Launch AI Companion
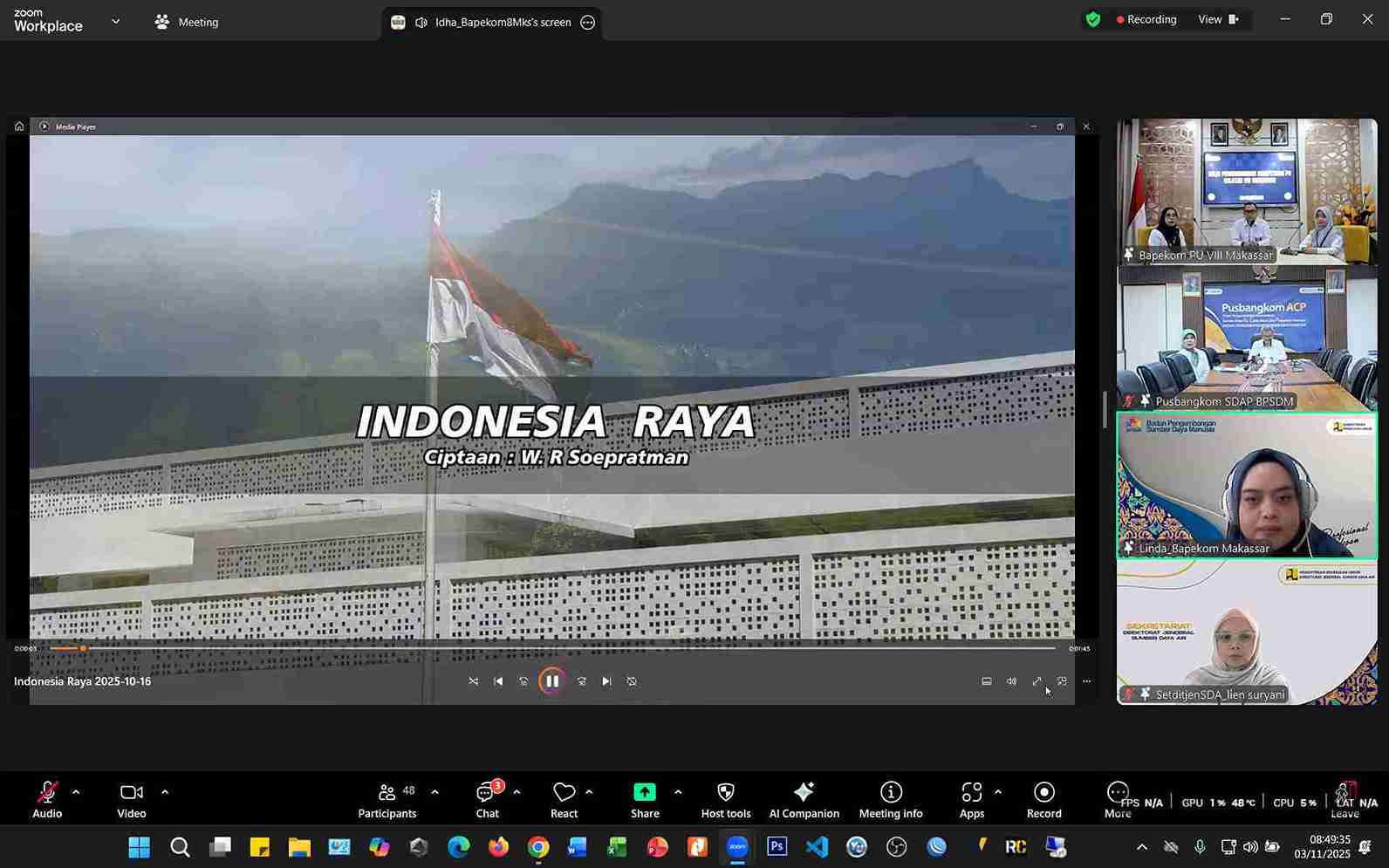 pyautogui.click(x=804, y=800)
